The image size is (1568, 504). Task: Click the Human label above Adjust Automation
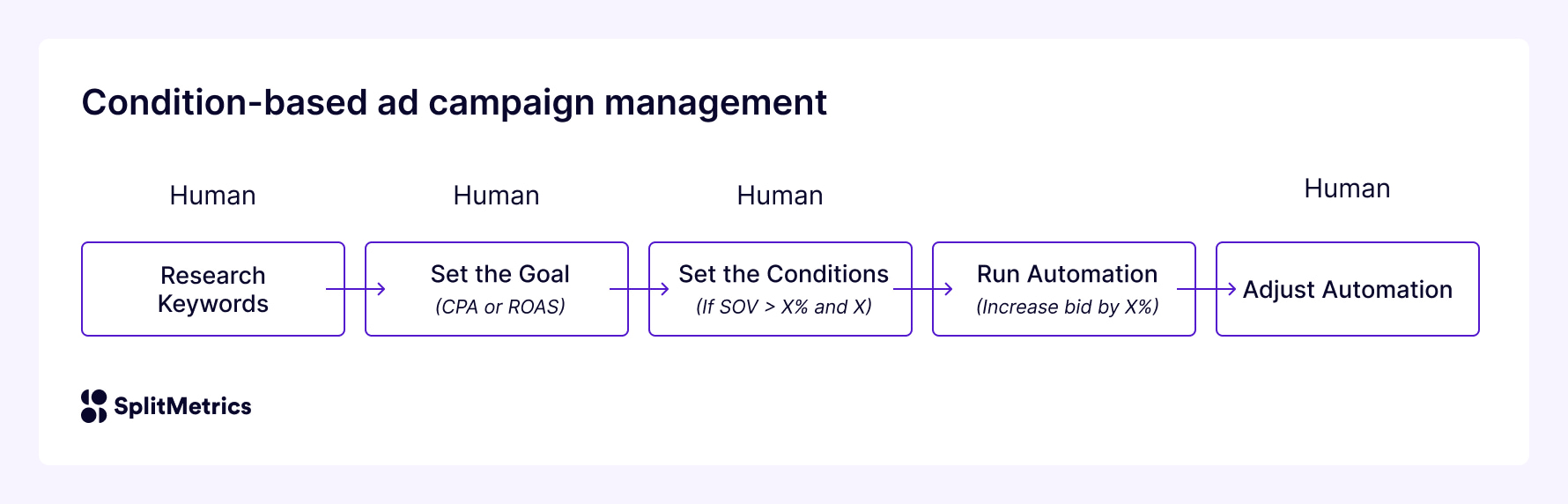coord(1347,189)
